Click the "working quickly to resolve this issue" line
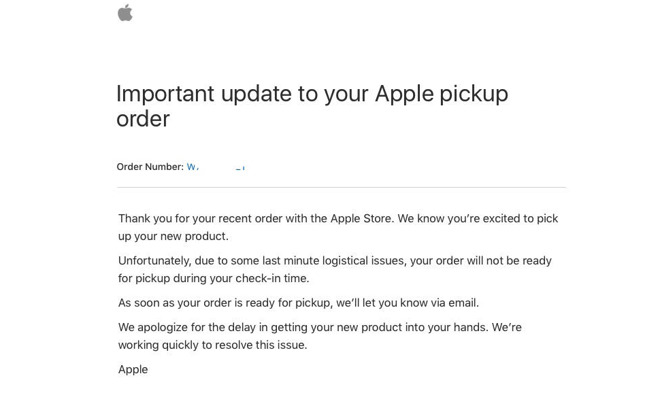Viewport: 660px width, 393px height. coord(213,345)
